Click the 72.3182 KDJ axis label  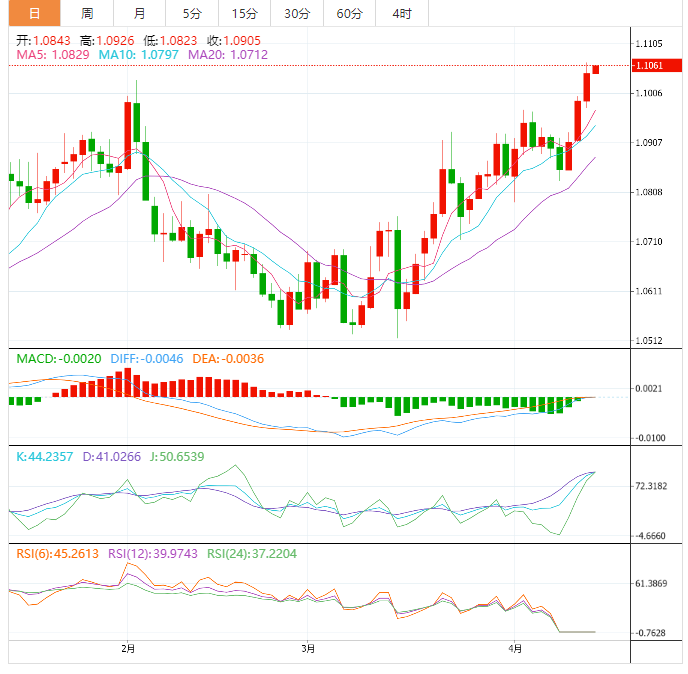click(651, 486)
